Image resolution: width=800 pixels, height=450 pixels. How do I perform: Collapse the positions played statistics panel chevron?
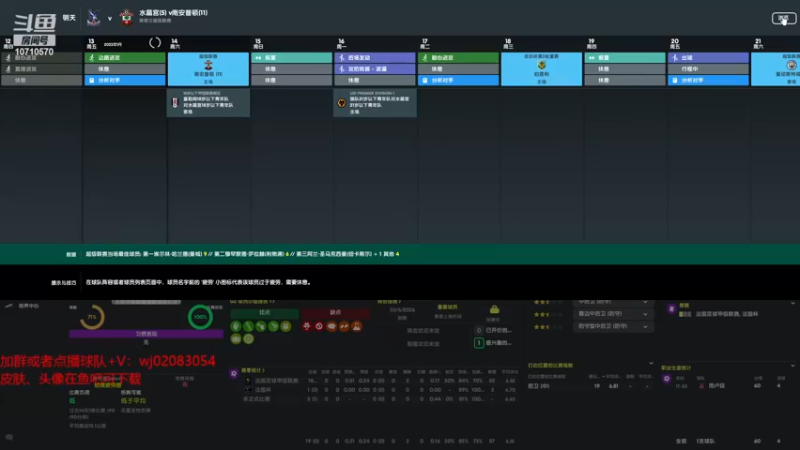651,363
